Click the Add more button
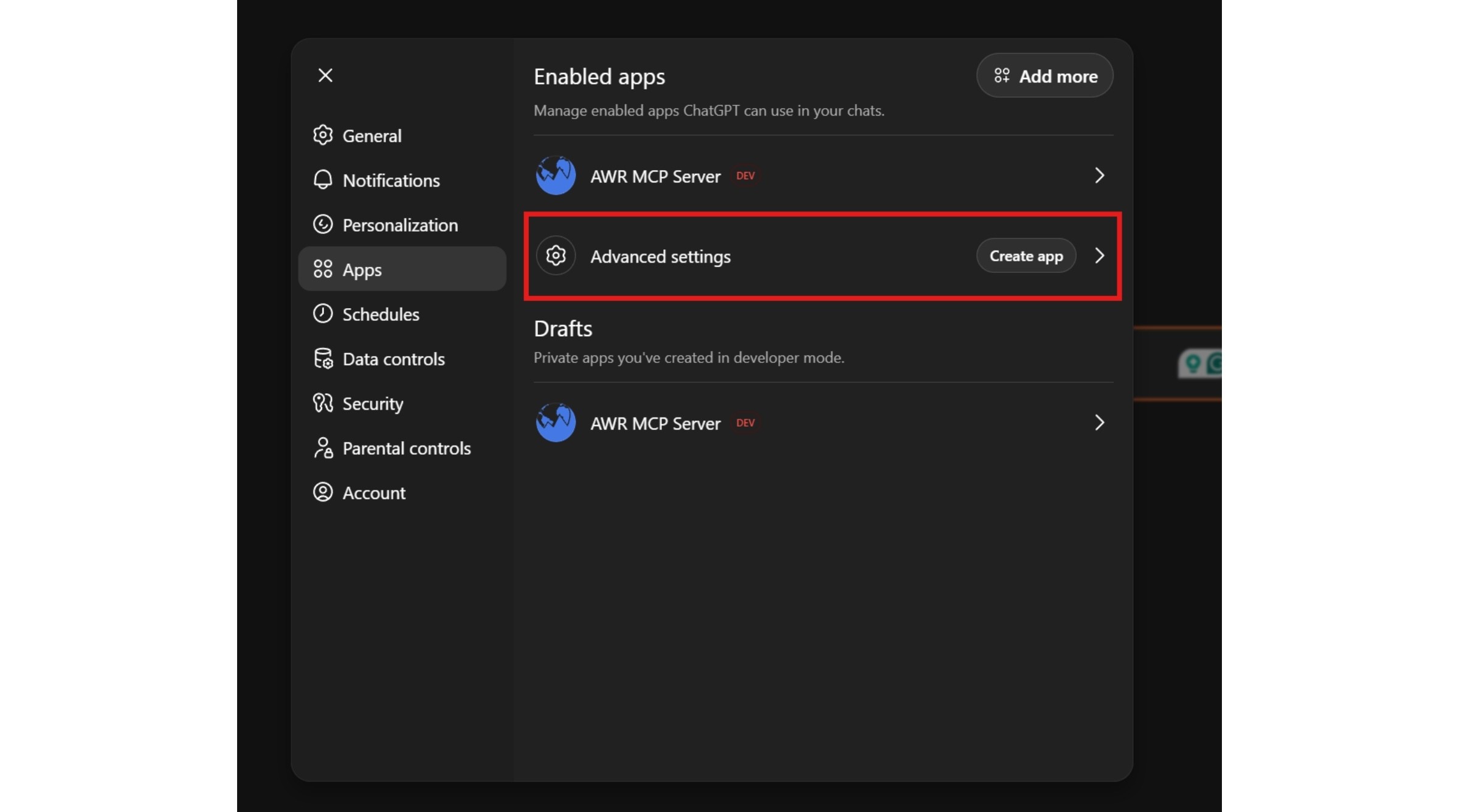Viewport: 1459px width, 812px height. point(1044,75)
